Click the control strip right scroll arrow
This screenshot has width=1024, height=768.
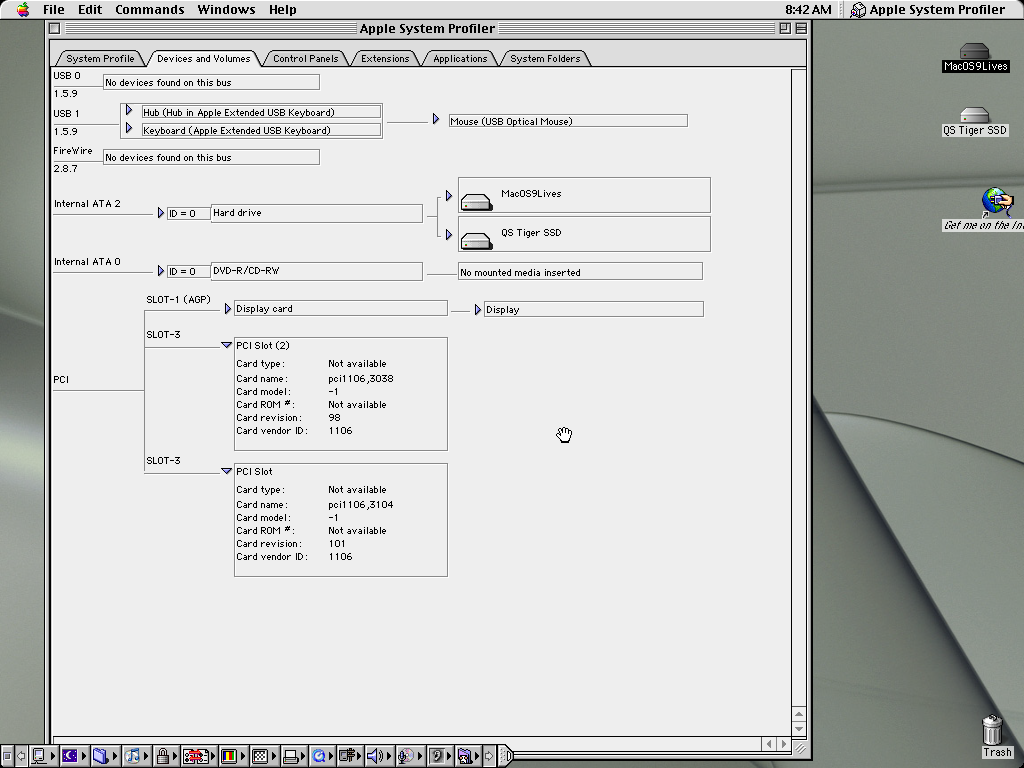tap(489, 756)
